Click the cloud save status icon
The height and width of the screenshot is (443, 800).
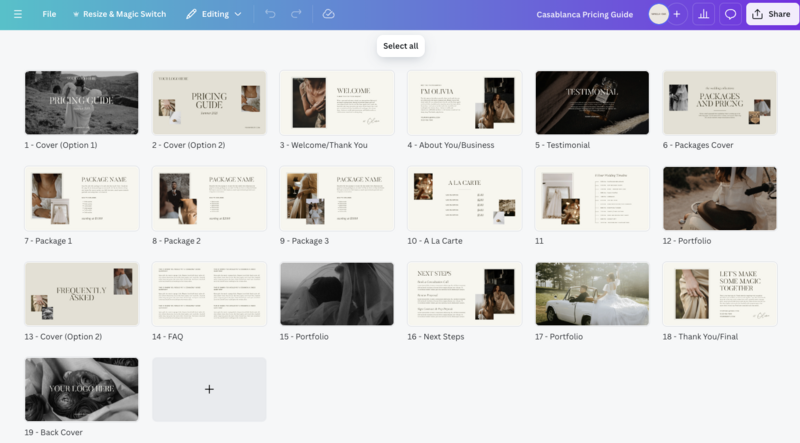[x=329, y=15]
